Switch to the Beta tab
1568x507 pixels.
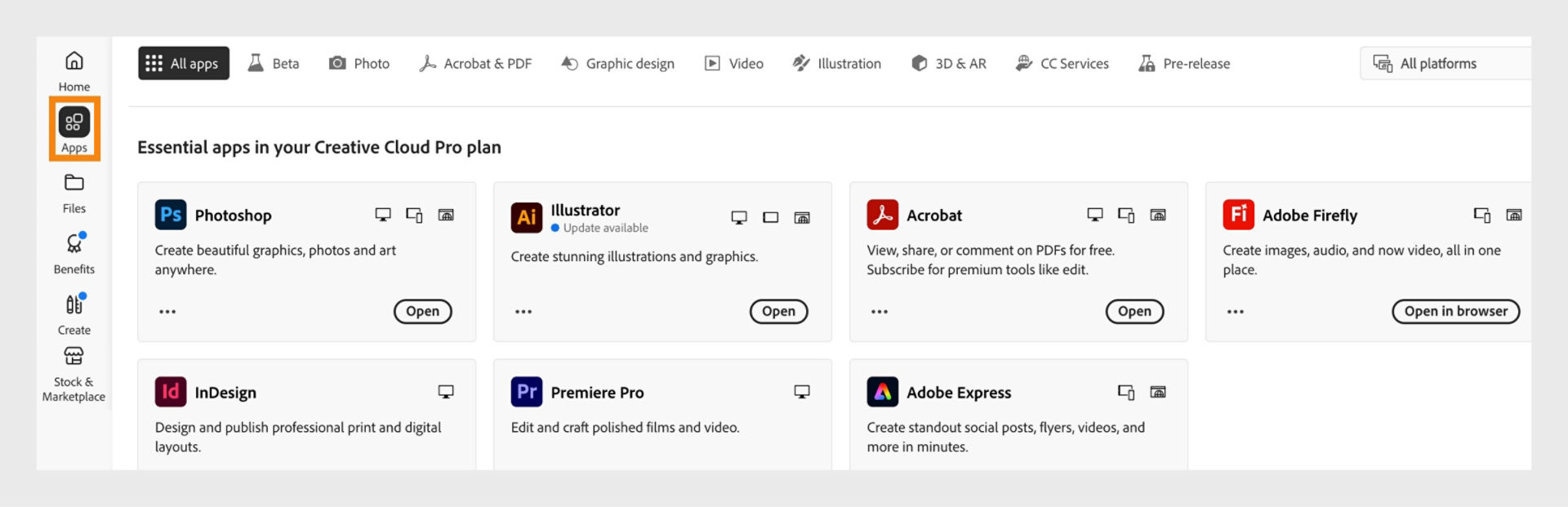[x=274, y=63]
